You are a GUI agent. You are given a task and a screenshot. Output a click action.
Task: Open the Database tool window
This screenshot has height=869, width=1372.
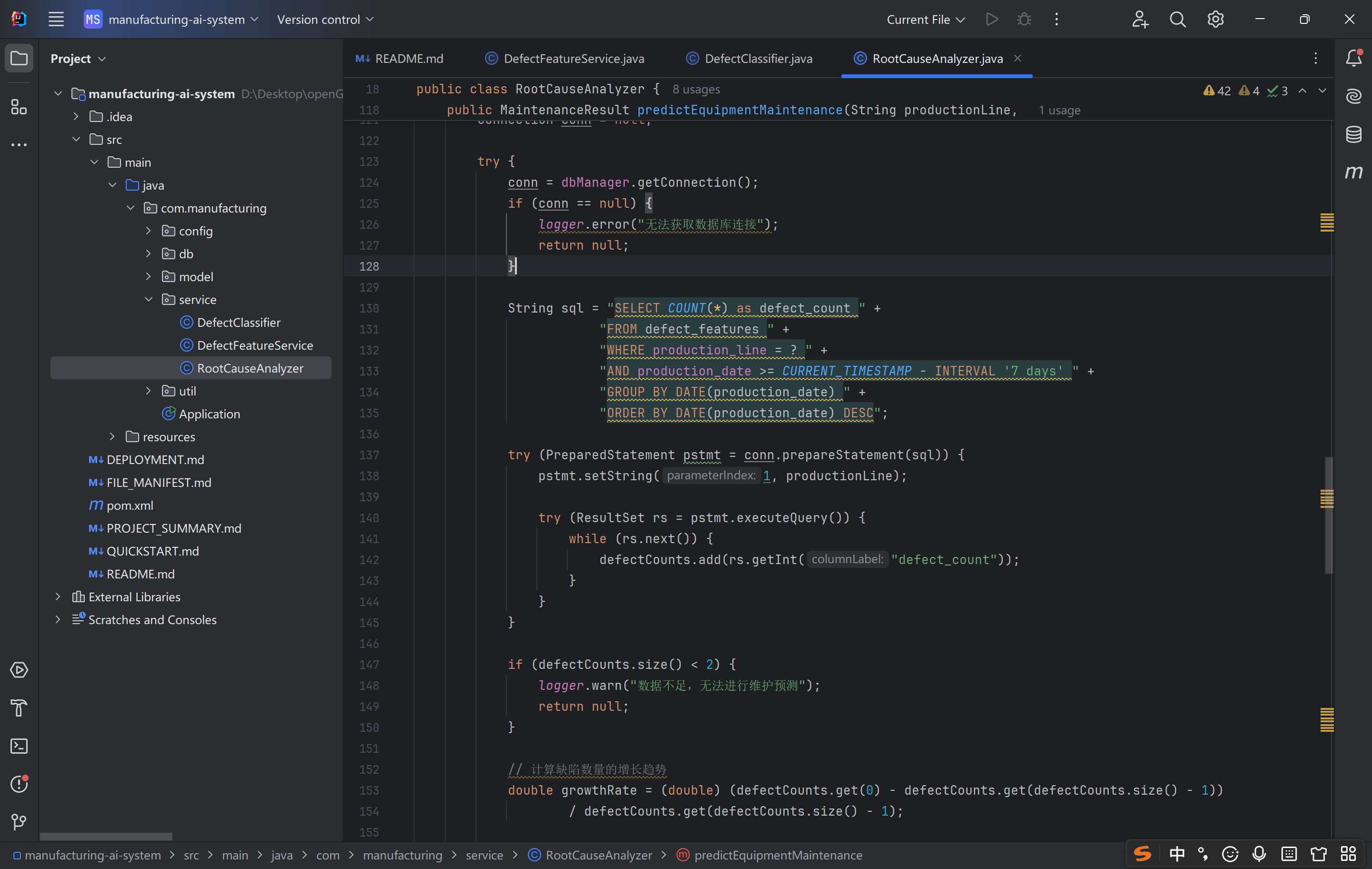pyautogui.click(x=1354, y=134)
